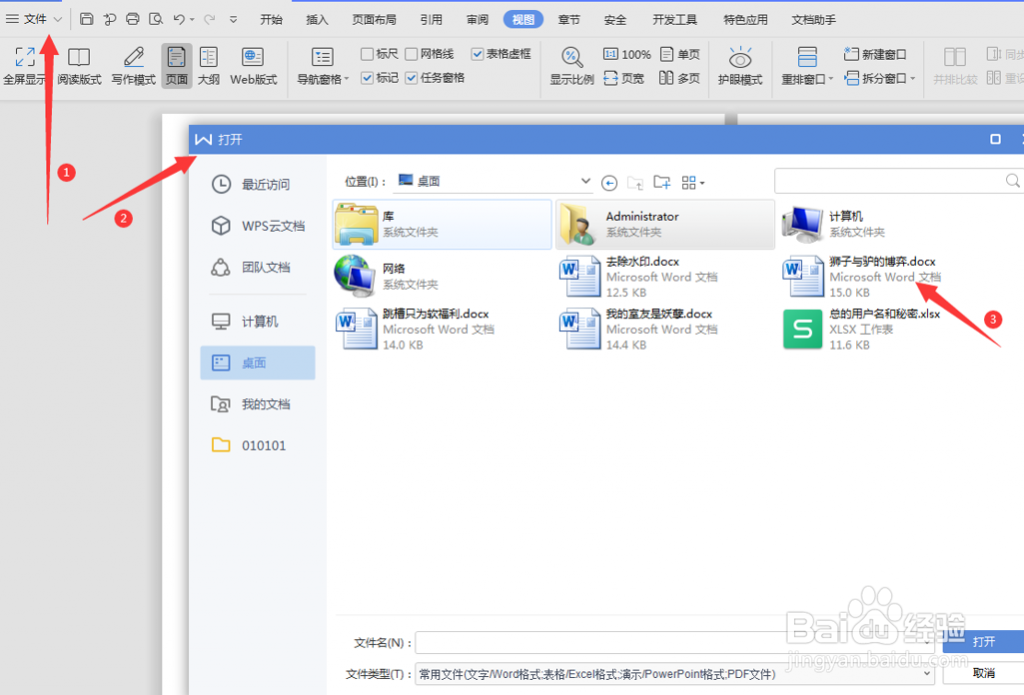Select 桌面 in dialog sidebar
This screenshot has width=1024, height=695.
(258, 363)
